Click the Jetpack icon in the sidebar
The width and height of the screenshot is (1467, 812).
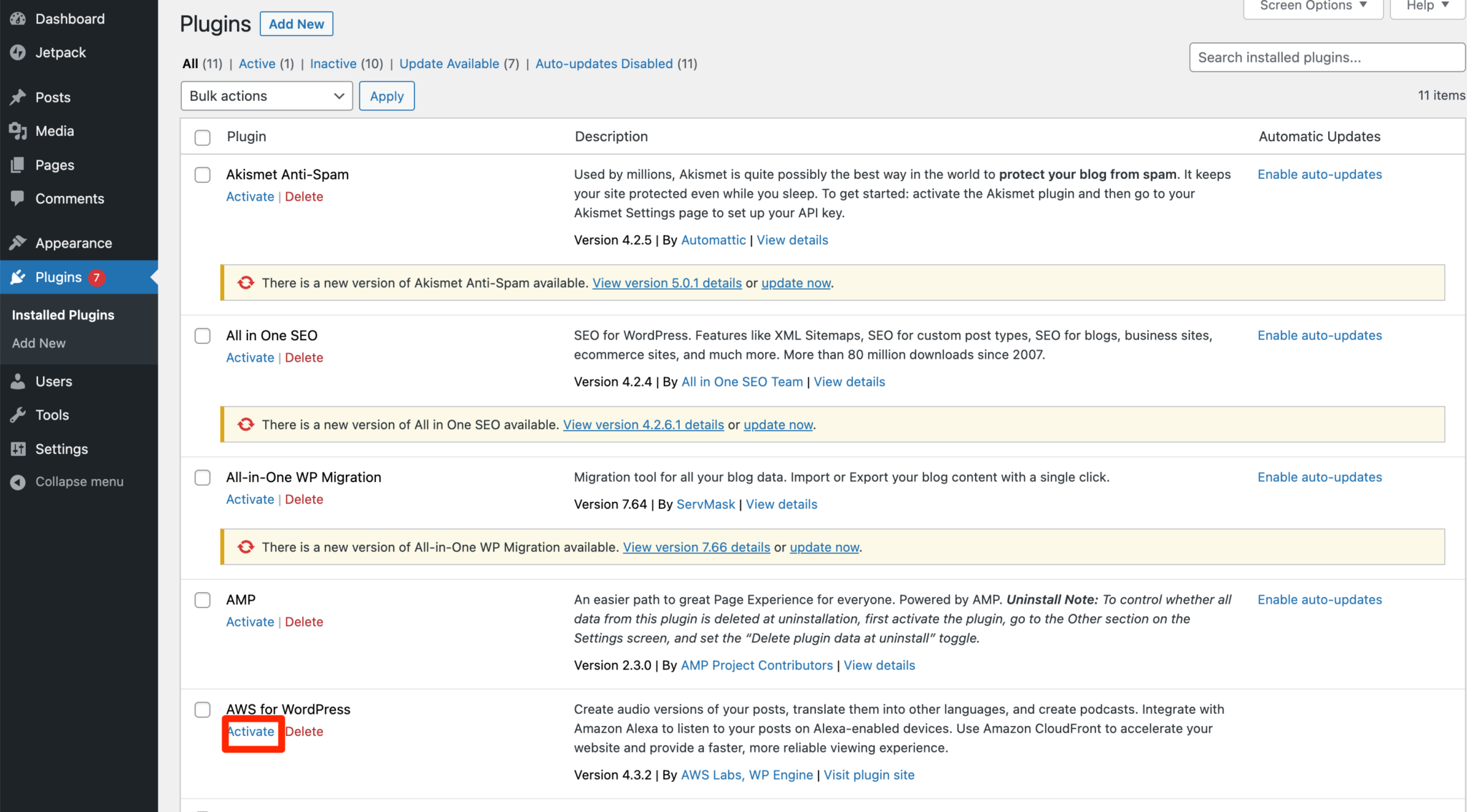coord(18,52)
